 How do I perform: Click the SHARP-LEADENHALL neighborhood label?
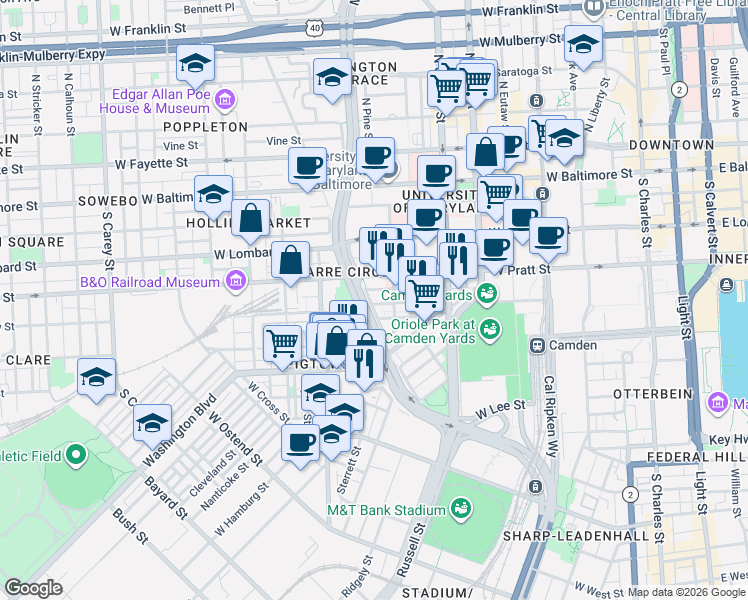[576, 536]
